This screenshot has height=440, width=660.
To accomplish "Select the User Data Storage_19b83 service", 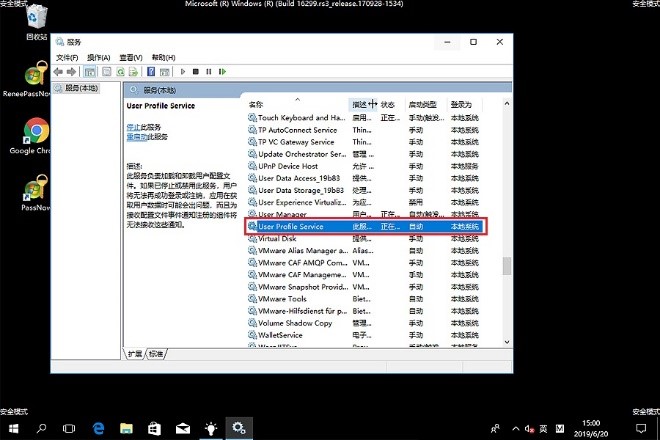I will coord(364,190).
